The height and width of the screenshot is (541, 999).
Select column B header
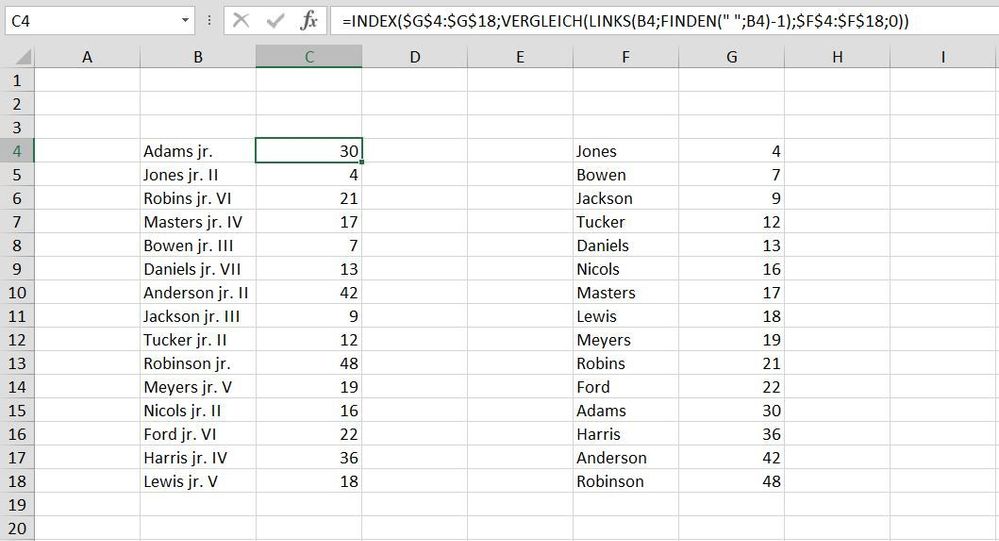(x=198, y=57)
